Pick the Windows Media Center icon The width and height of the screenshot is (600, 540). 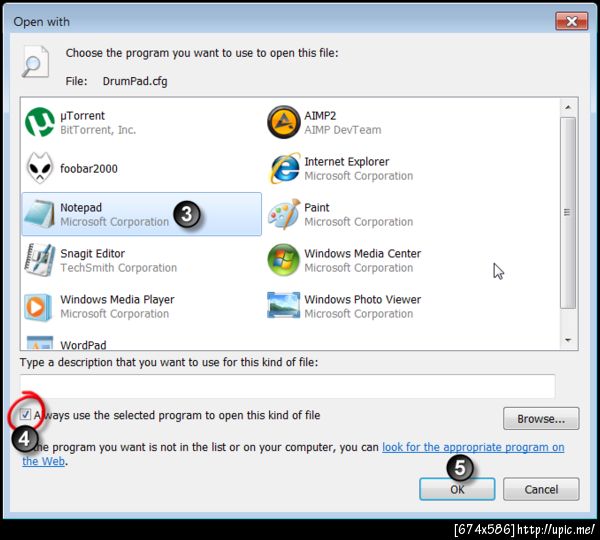283,260
